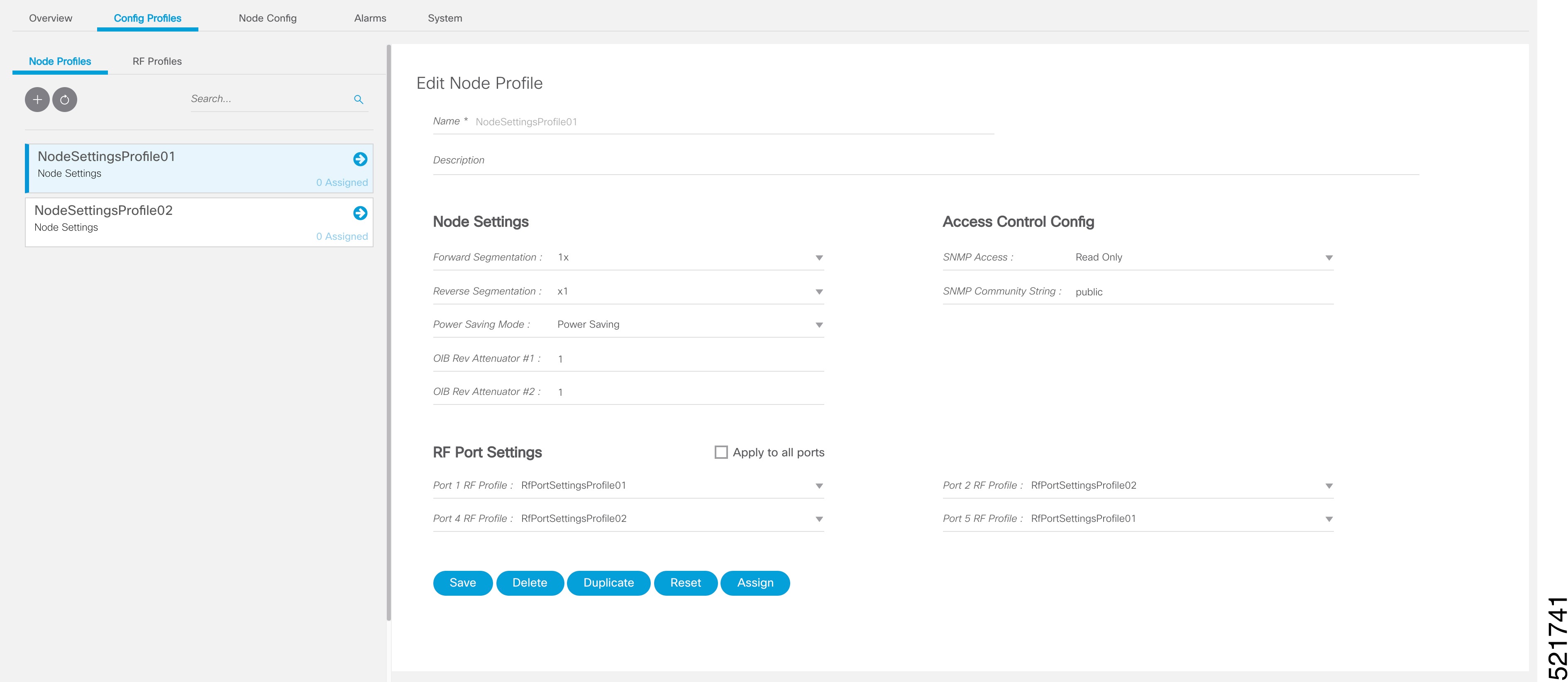Open NodeSettingsProfile01 via its arrow icon
Screen dimensions: 1568x682
[360, 159]
